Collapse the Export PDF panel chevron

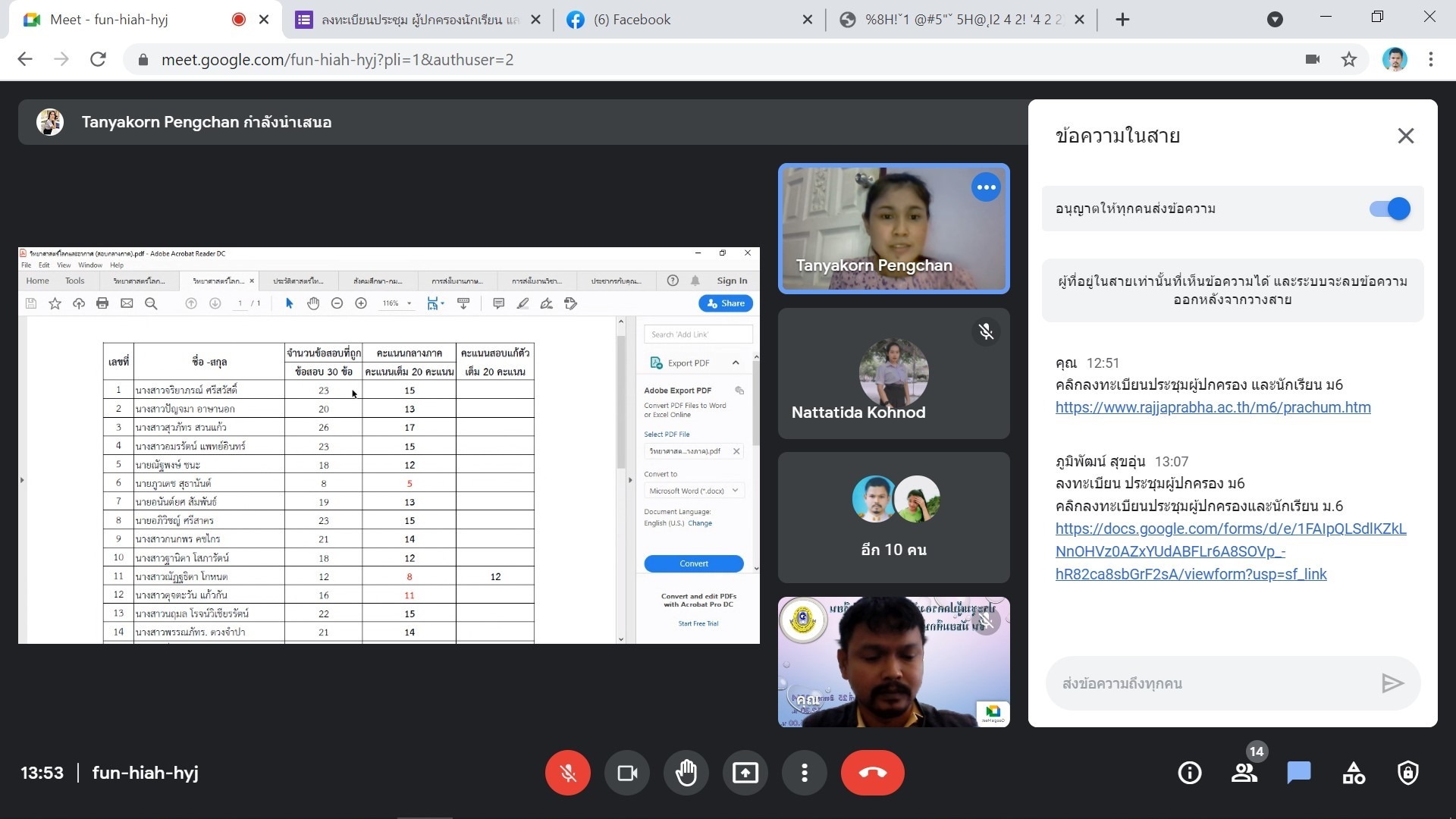tap(736, 363)
